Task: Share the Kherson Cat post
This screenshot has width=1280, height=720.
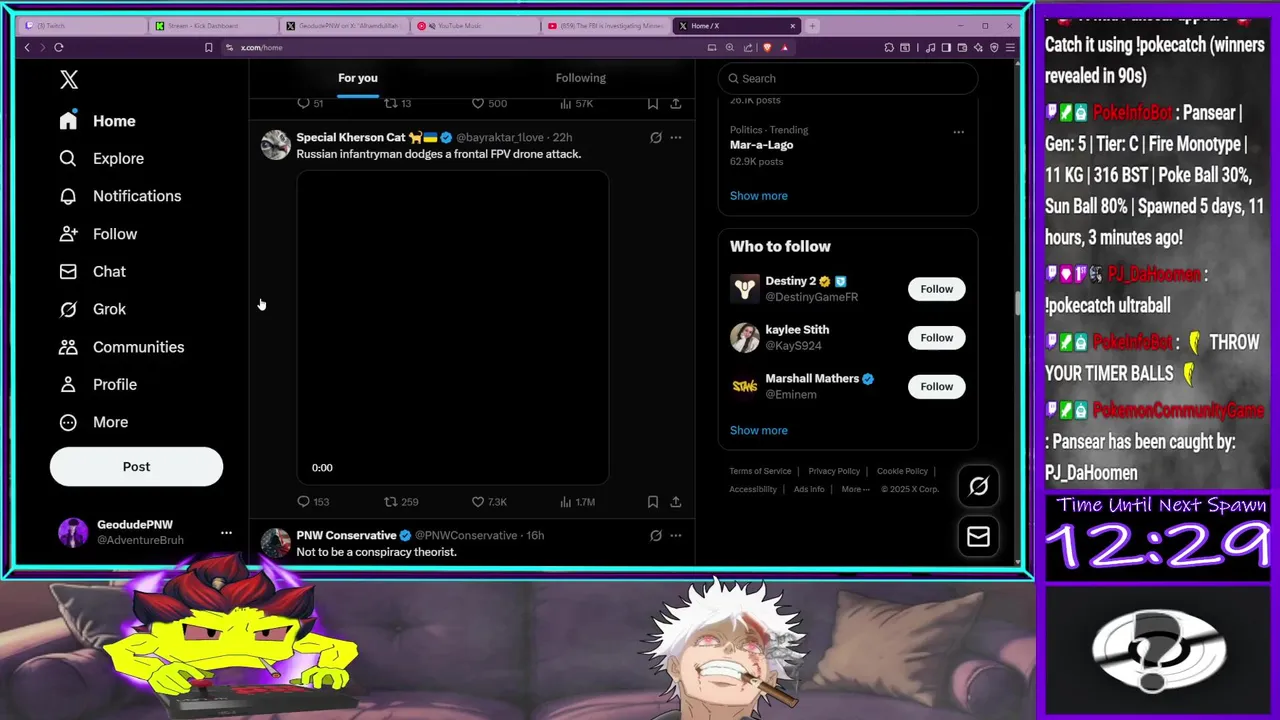Action: coord(676,502)
